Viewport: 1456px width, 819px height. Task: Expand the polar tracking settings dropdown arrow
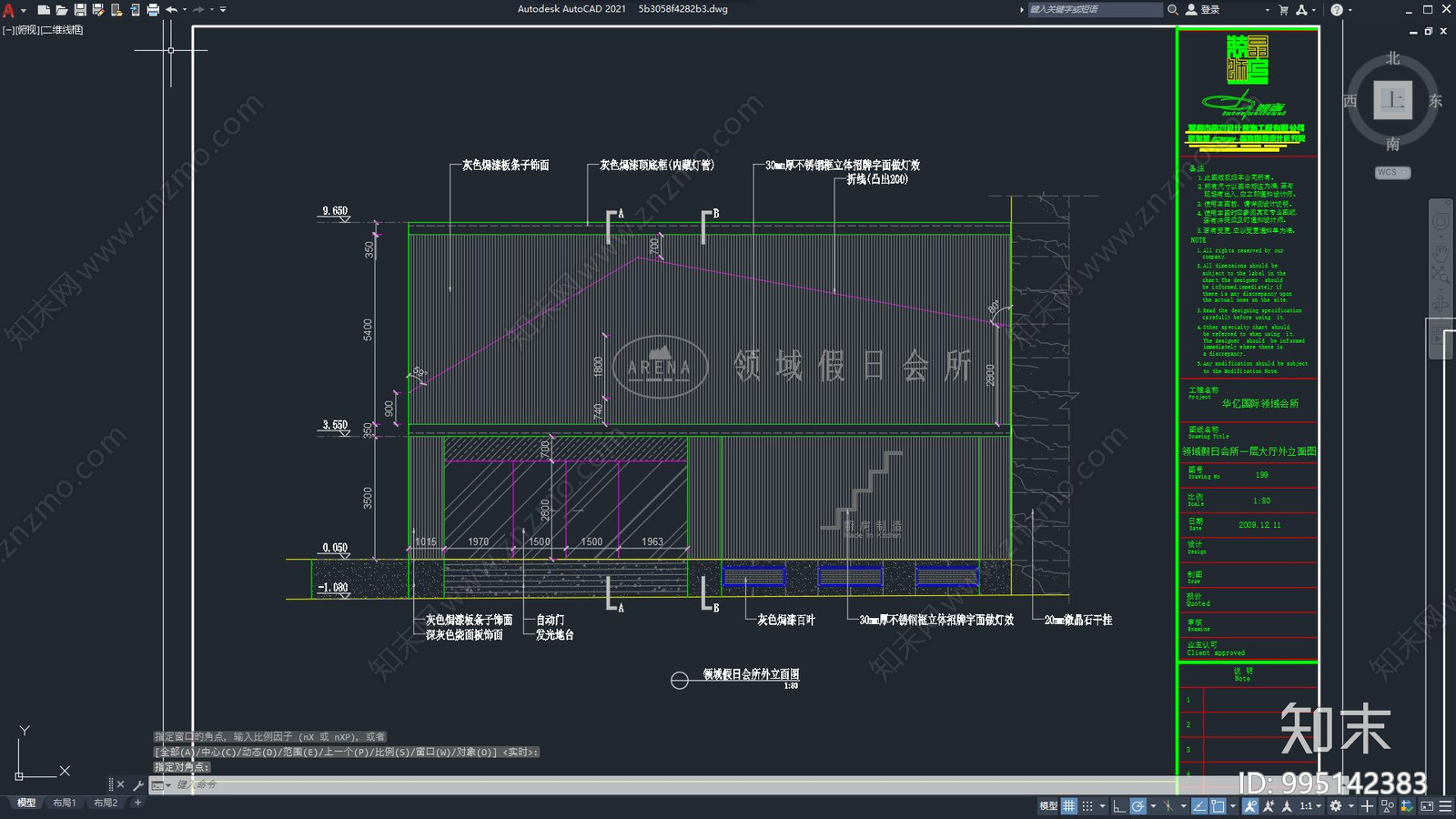[x=1153, y=806]
